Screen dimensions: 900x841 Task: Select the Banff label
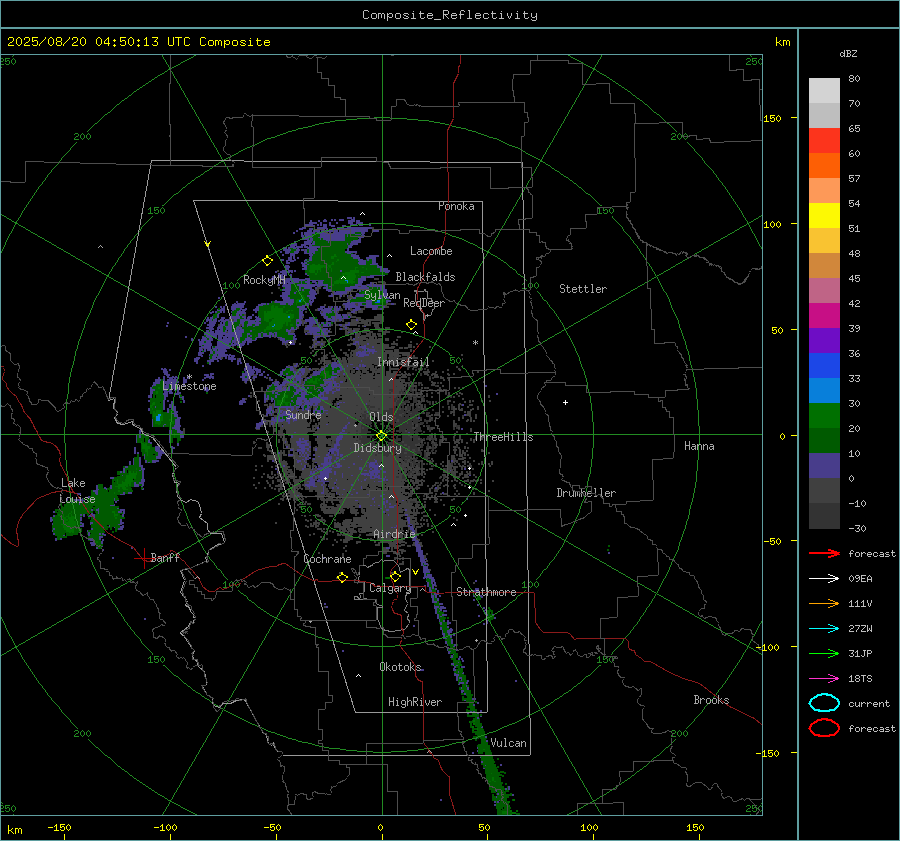[165, 557]
